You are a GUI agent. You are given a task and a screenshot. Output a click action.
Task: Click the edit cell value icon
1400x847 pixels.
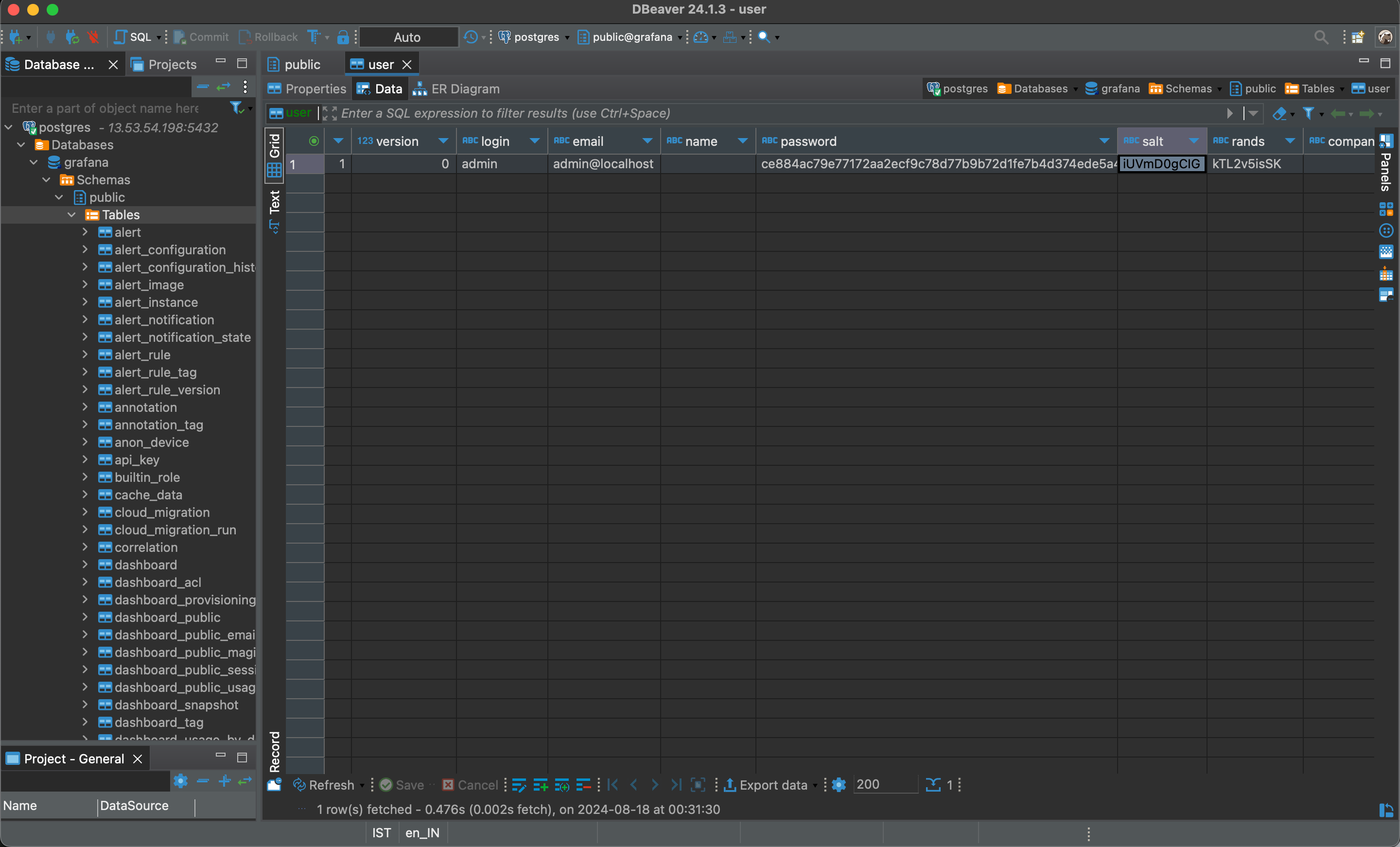(x=519, y=785)
